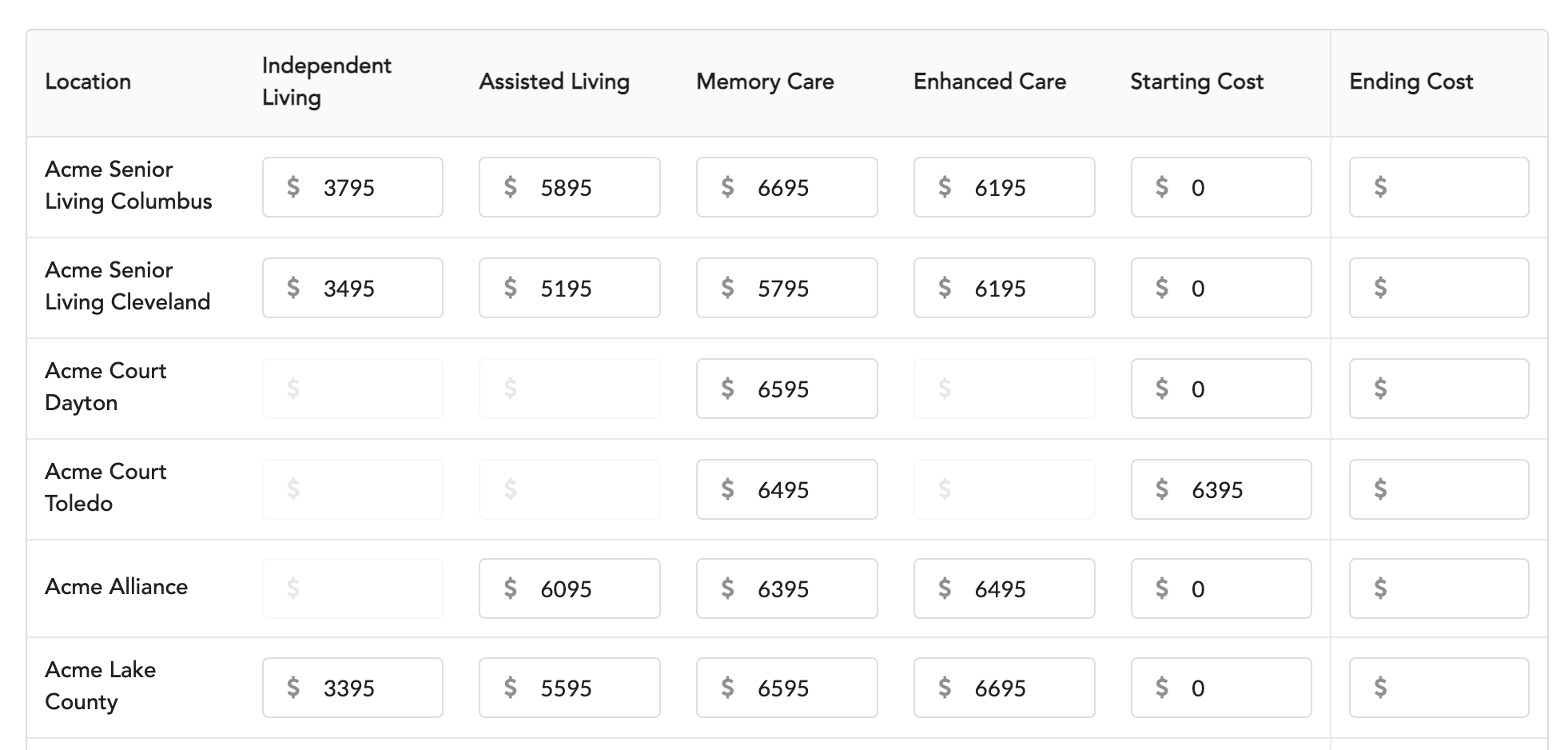Click Acme Alliance Ending Cost field
1568x750 pixels.
point(1439,588)
